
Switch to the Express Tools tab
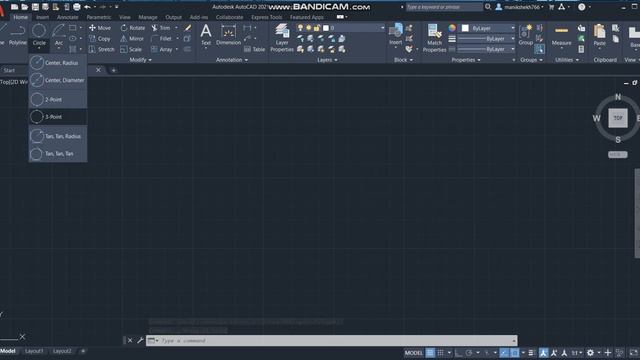267,17
